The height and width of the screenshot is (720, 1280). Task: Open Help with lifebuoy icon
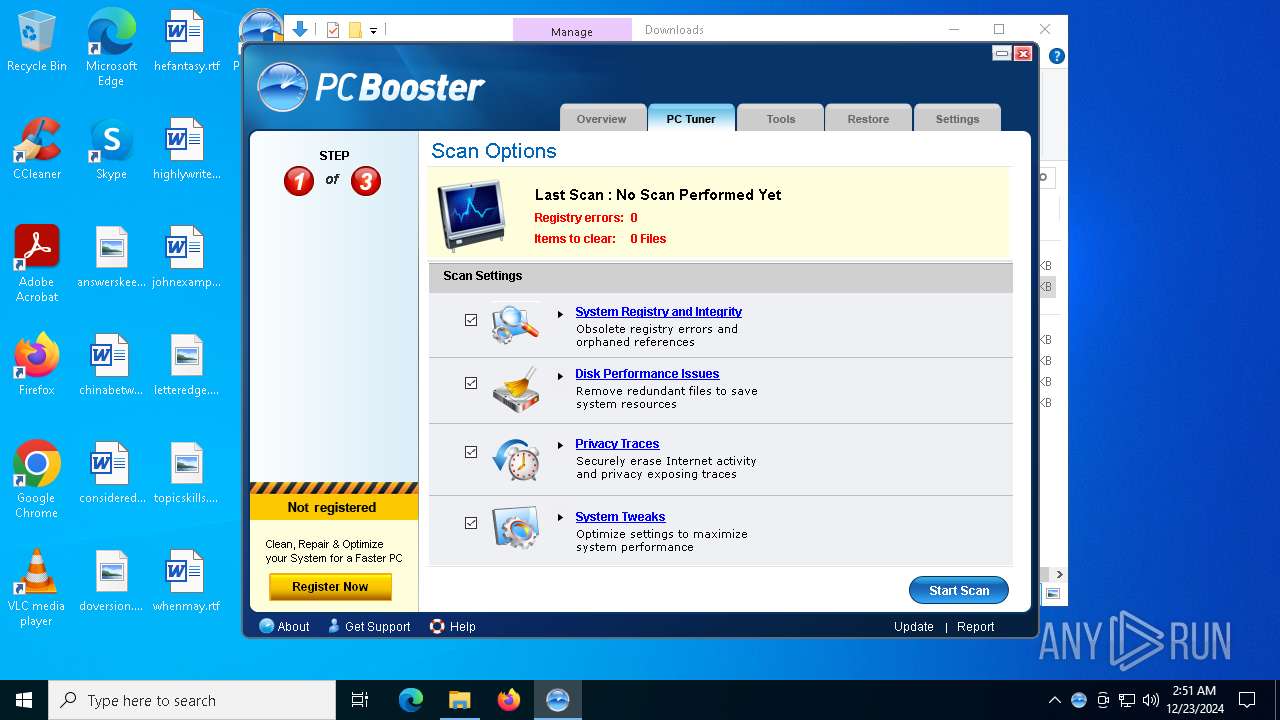[x=452, y=626]
